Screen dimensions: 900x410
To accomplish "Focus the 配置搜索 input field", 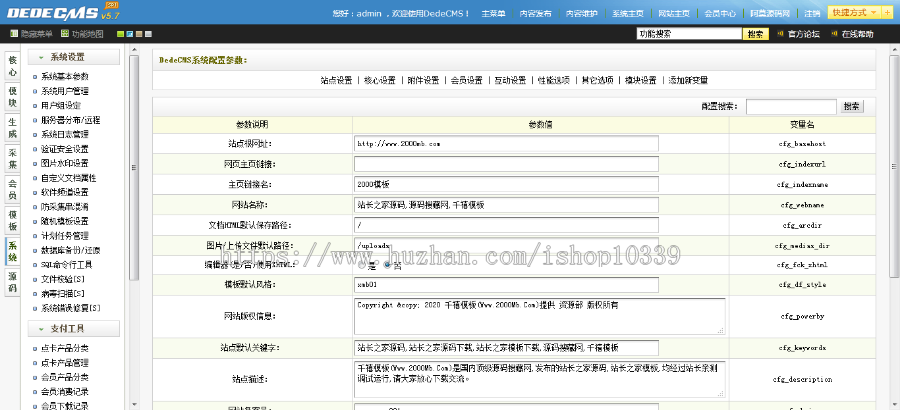I will [791, 107].
